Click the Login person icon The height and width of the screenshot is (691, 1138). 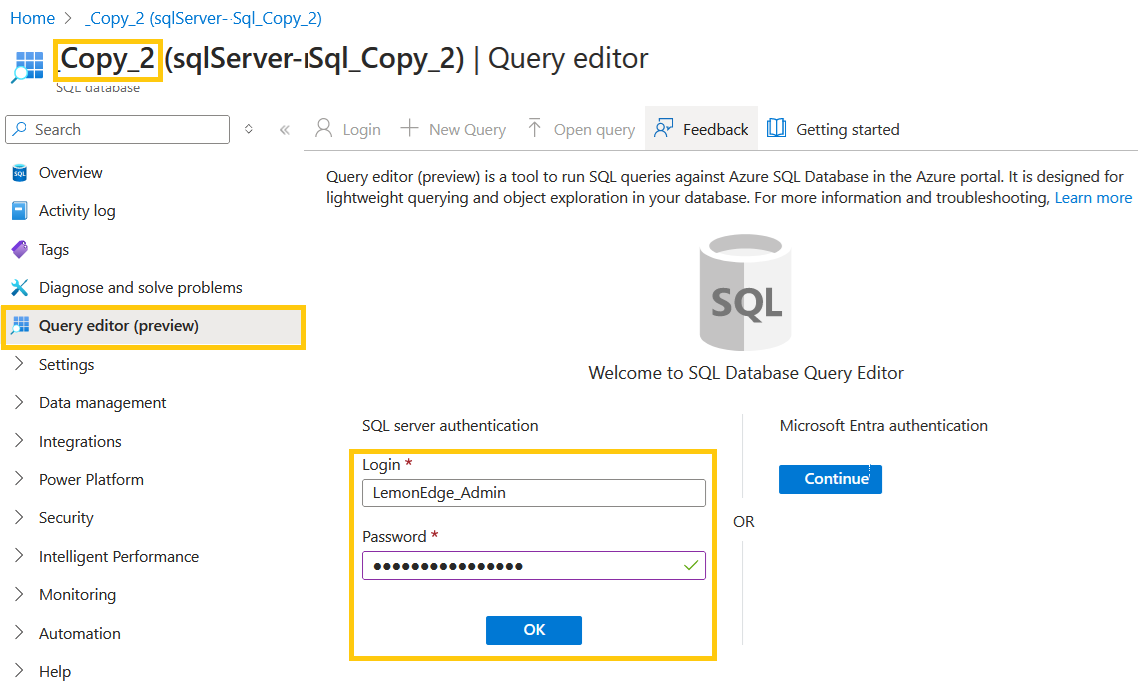(324, 128)
